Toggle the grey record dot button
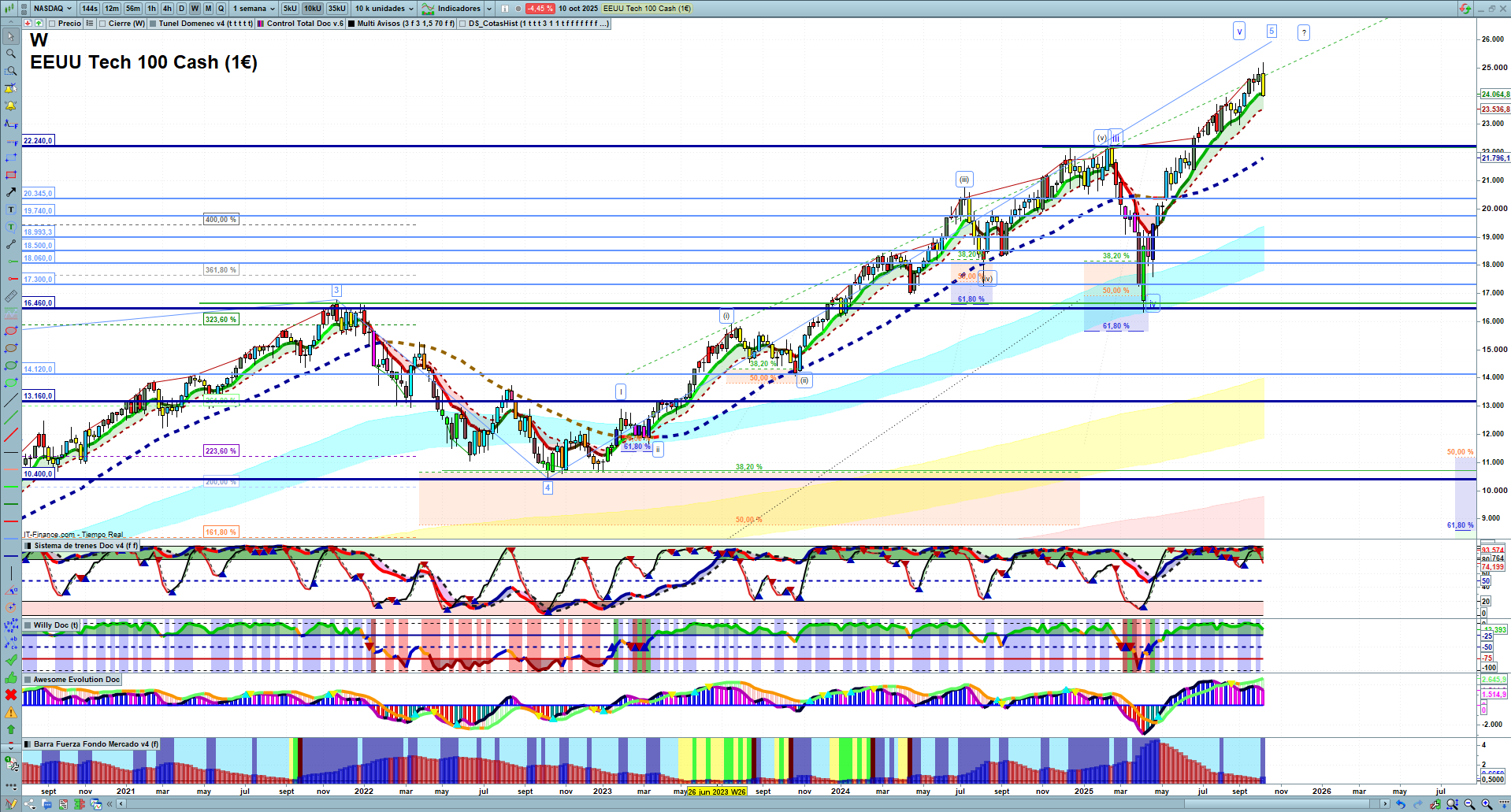The height and width of the screenshot is (812, 1511). pos(518,9)
